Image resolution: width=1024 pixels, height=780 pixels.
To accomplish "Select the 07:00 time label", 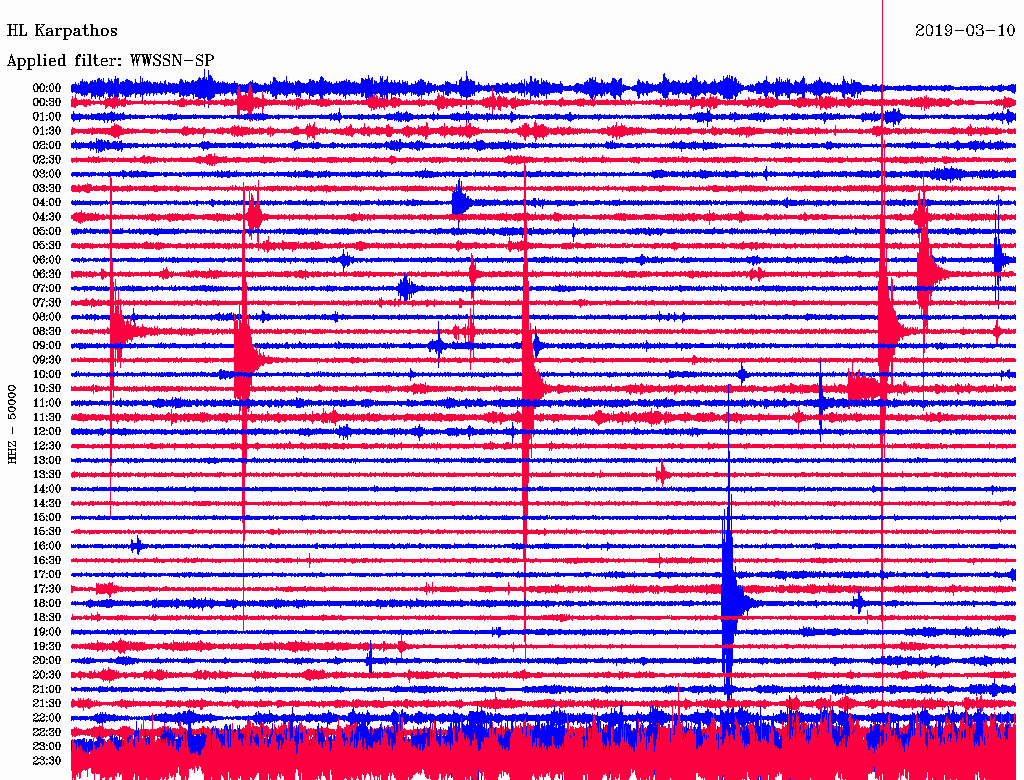I will (47, 288).
